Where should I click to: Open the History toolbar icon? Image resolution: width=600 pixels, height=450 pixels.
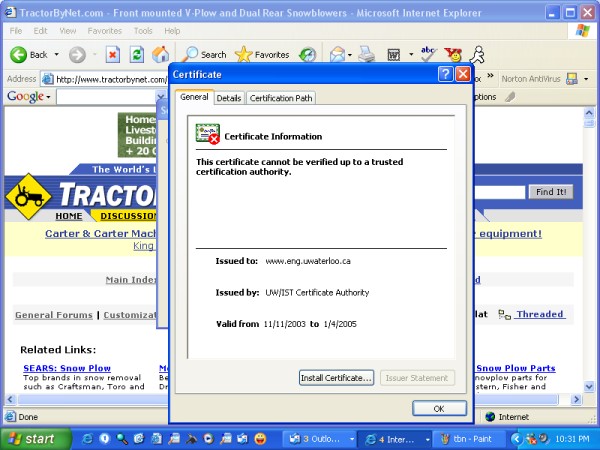click(307, 55)
